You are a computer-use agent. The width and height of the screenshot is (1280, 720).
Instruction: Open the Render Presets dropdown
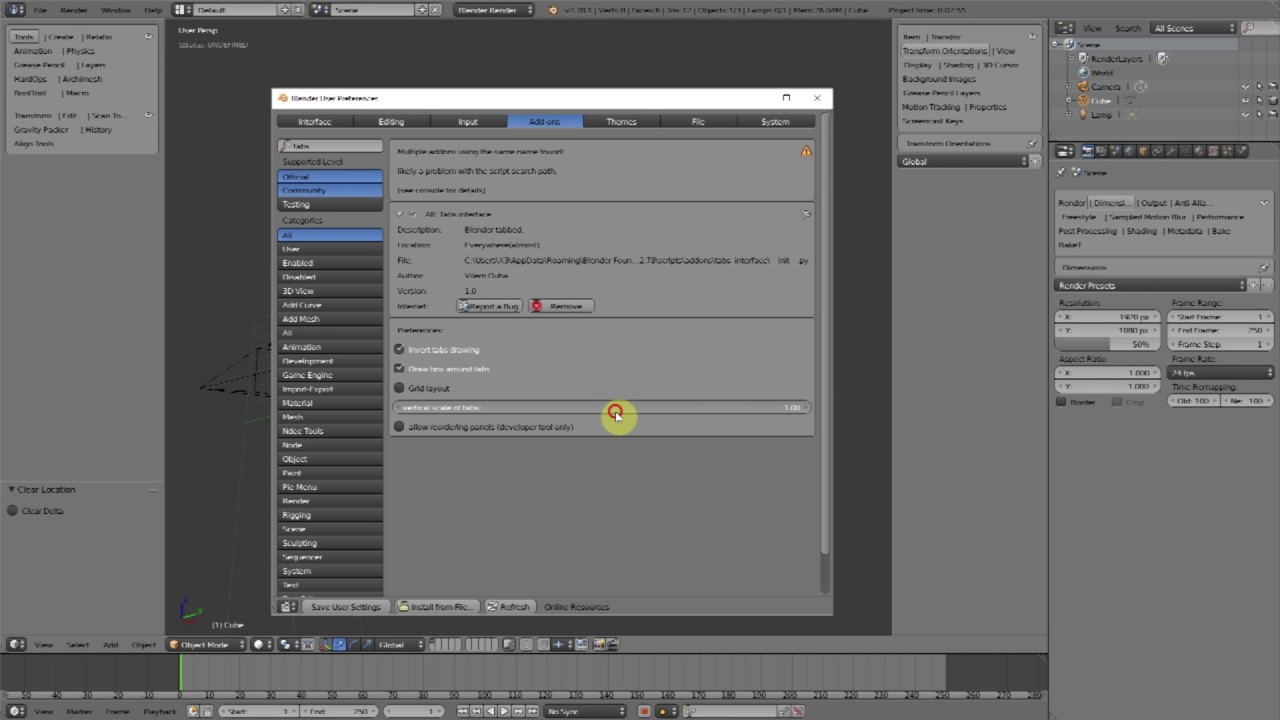pyautogui.click(x=1151, y=286)
